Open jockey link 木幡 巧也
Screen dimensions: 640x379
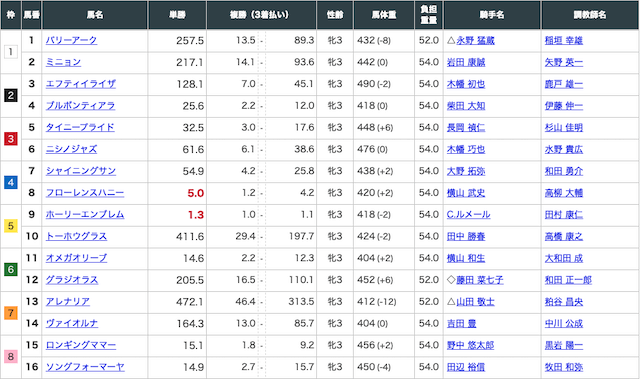[x=466, y=149]
